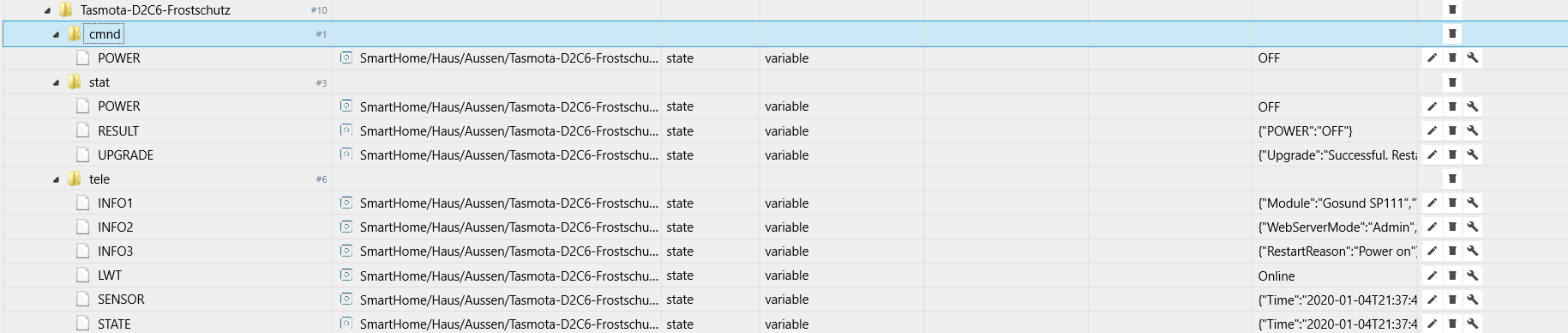
Task: Click the trash icon on the LWT row
Action: 1452,275
